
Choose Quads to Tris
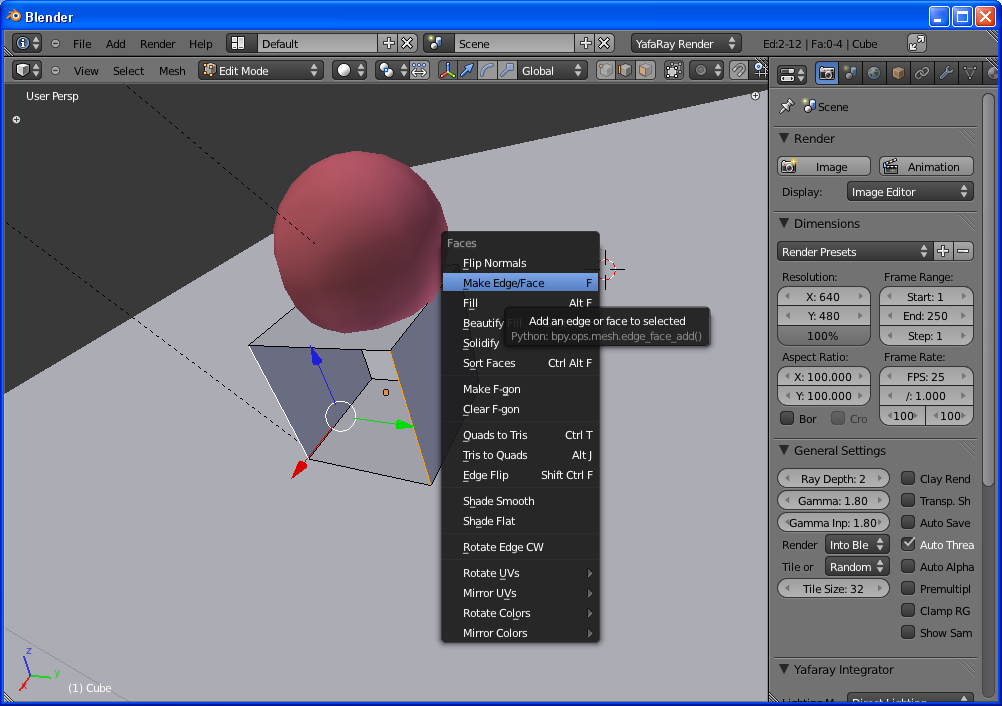coord(520,434)
